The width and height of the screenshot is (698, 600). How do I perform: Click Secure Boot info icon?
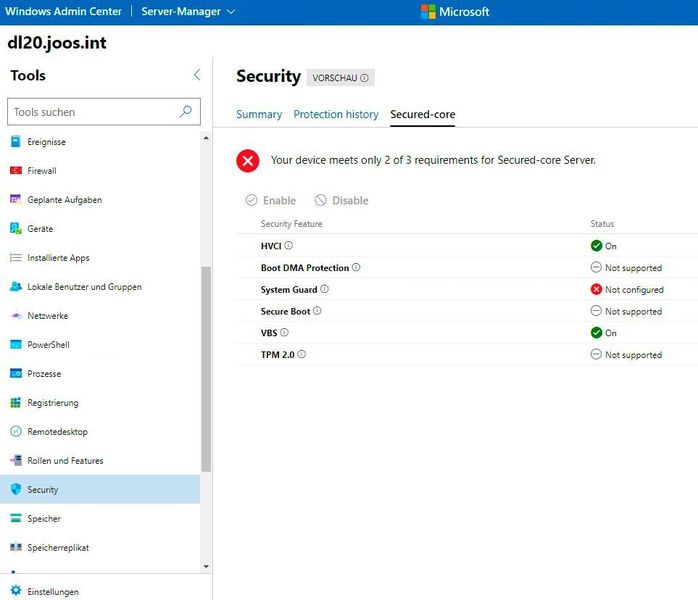pyautogui.click(x=317, y=311)
